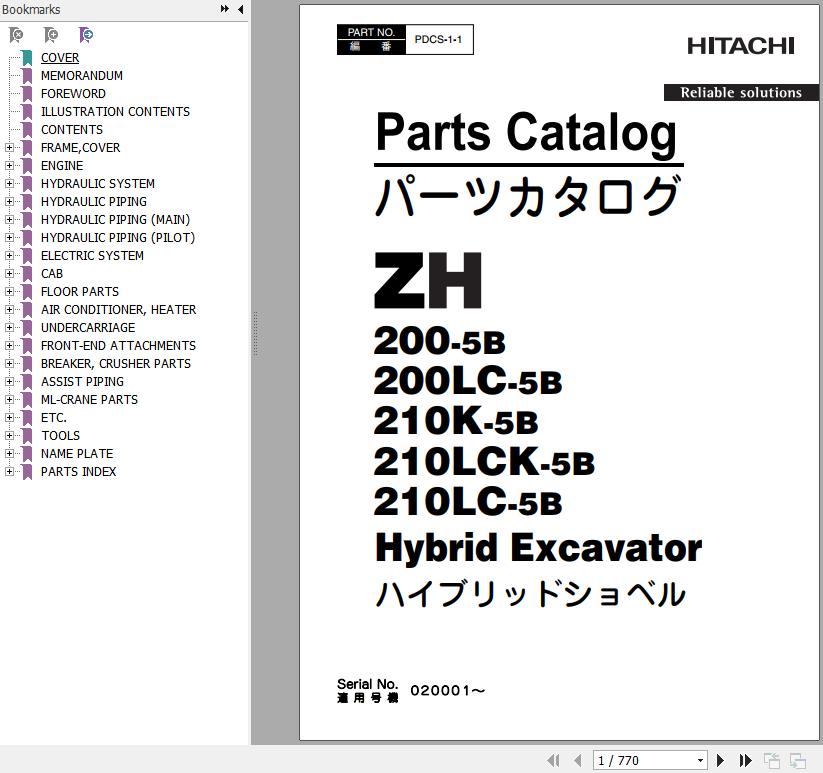
Task: Expand the FRONT-END ATTACHMENTS bookmark
Action: [x=9, y=345]
